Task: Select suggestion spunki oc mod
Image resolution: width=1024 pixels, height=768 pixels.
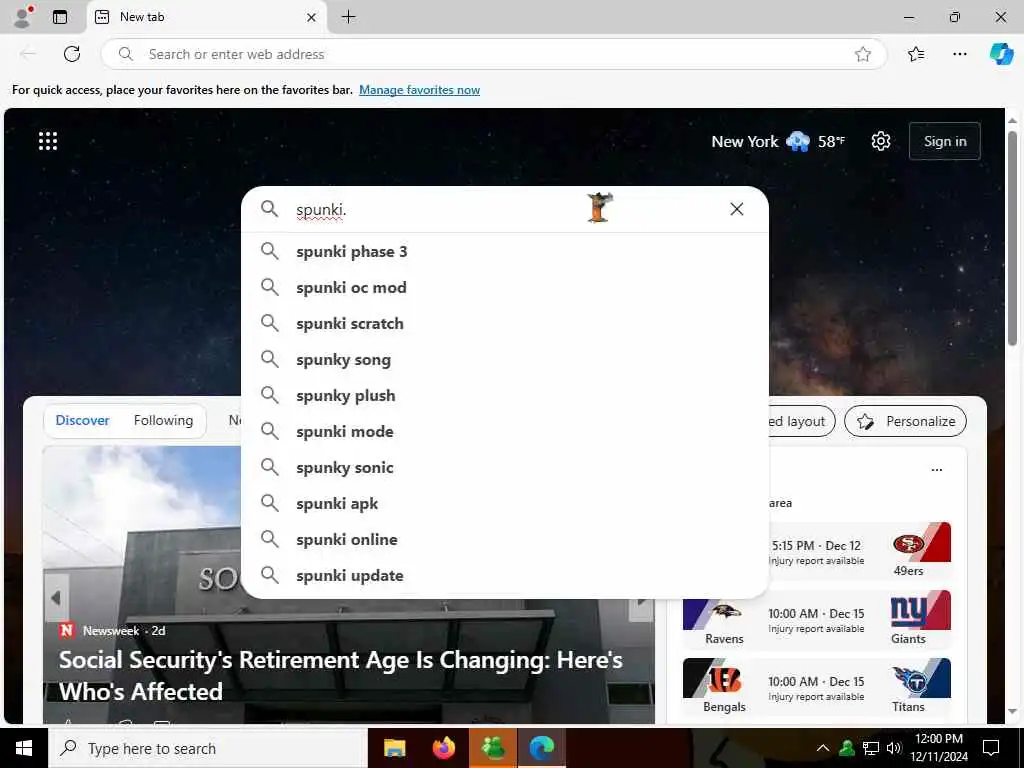Action: pyautogui.click(x=505, y=287)
